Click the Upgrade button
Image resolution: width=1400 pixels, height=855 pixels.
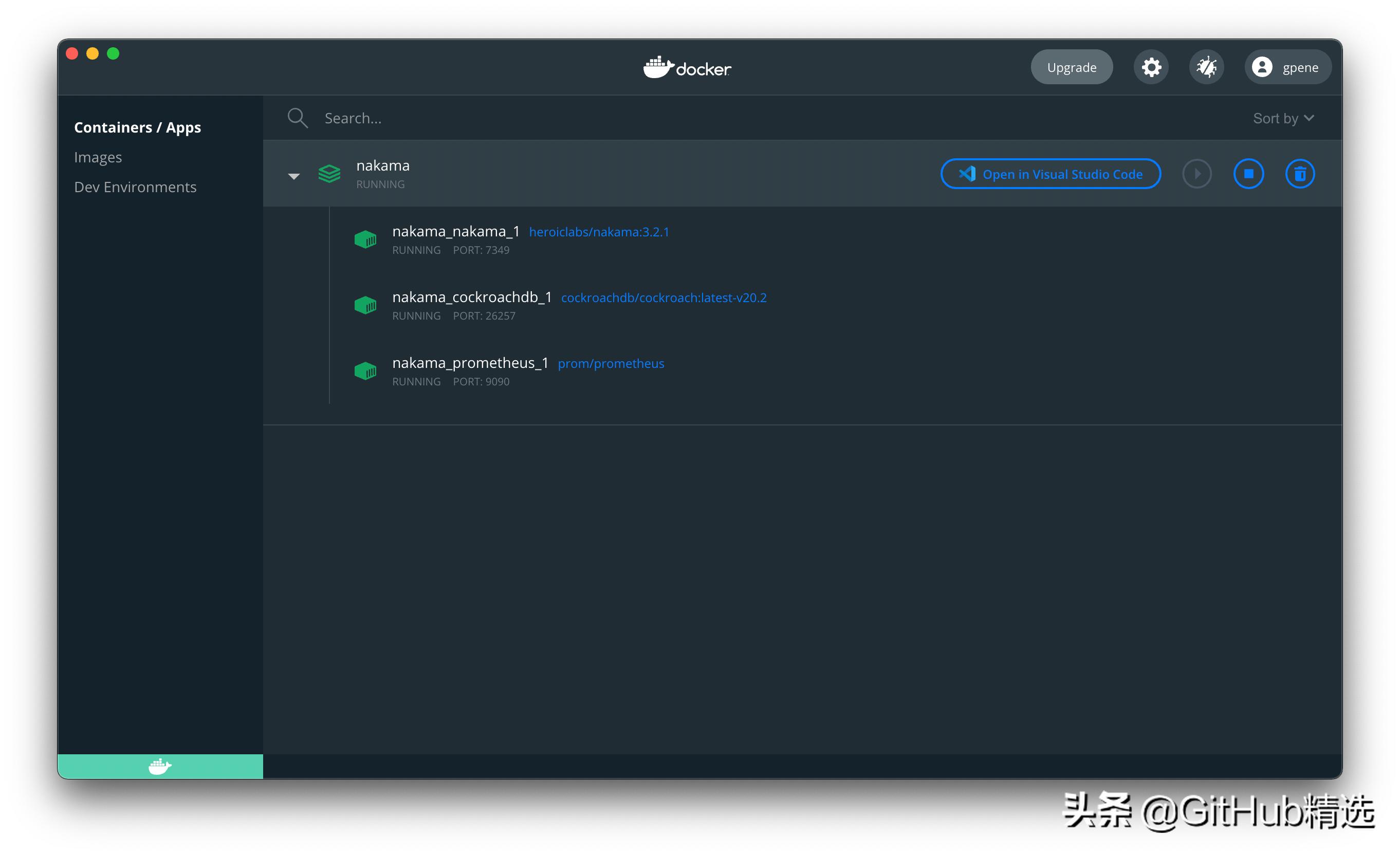point(1071,68)
